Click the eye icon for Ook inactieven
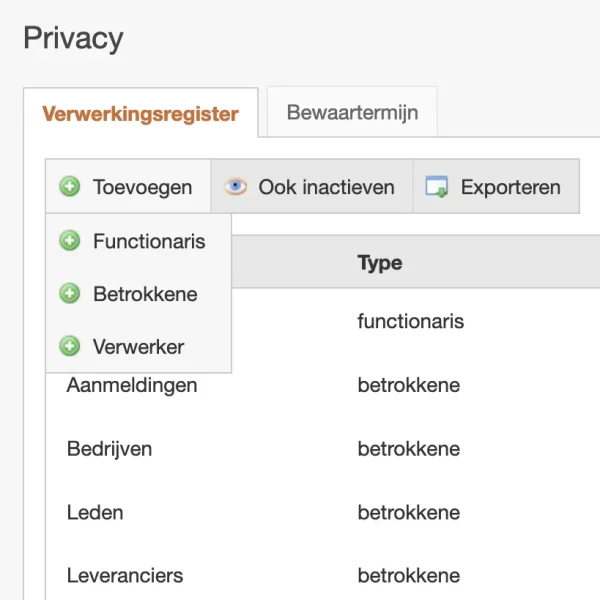This screenshot has width=600, height=600. tap(236, 187)
